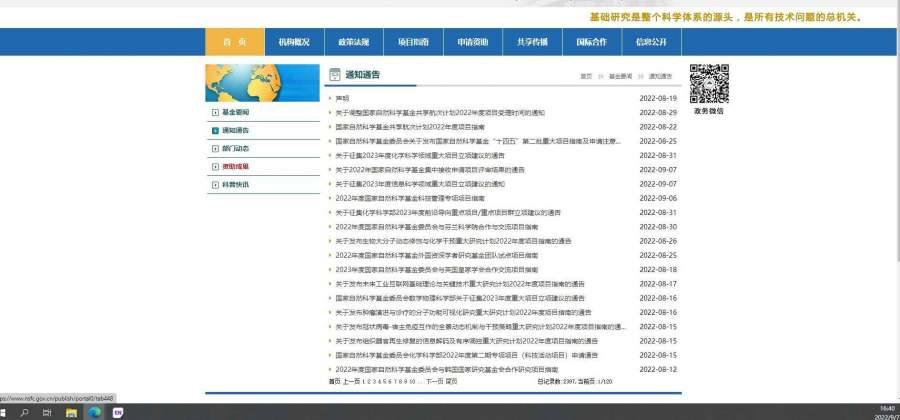The height and width of the screenshot is (420, 900).
Task: Click the 部门动态 sidebar plus icon
Action: (215, 148)
